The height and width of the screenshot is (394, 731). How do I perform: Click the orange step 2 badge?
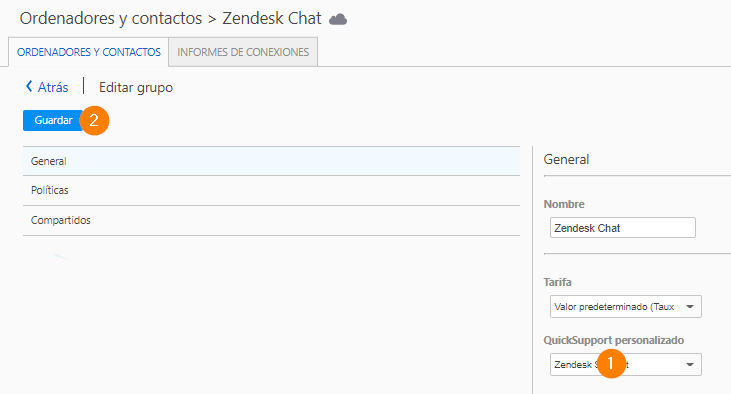point(94,120)
